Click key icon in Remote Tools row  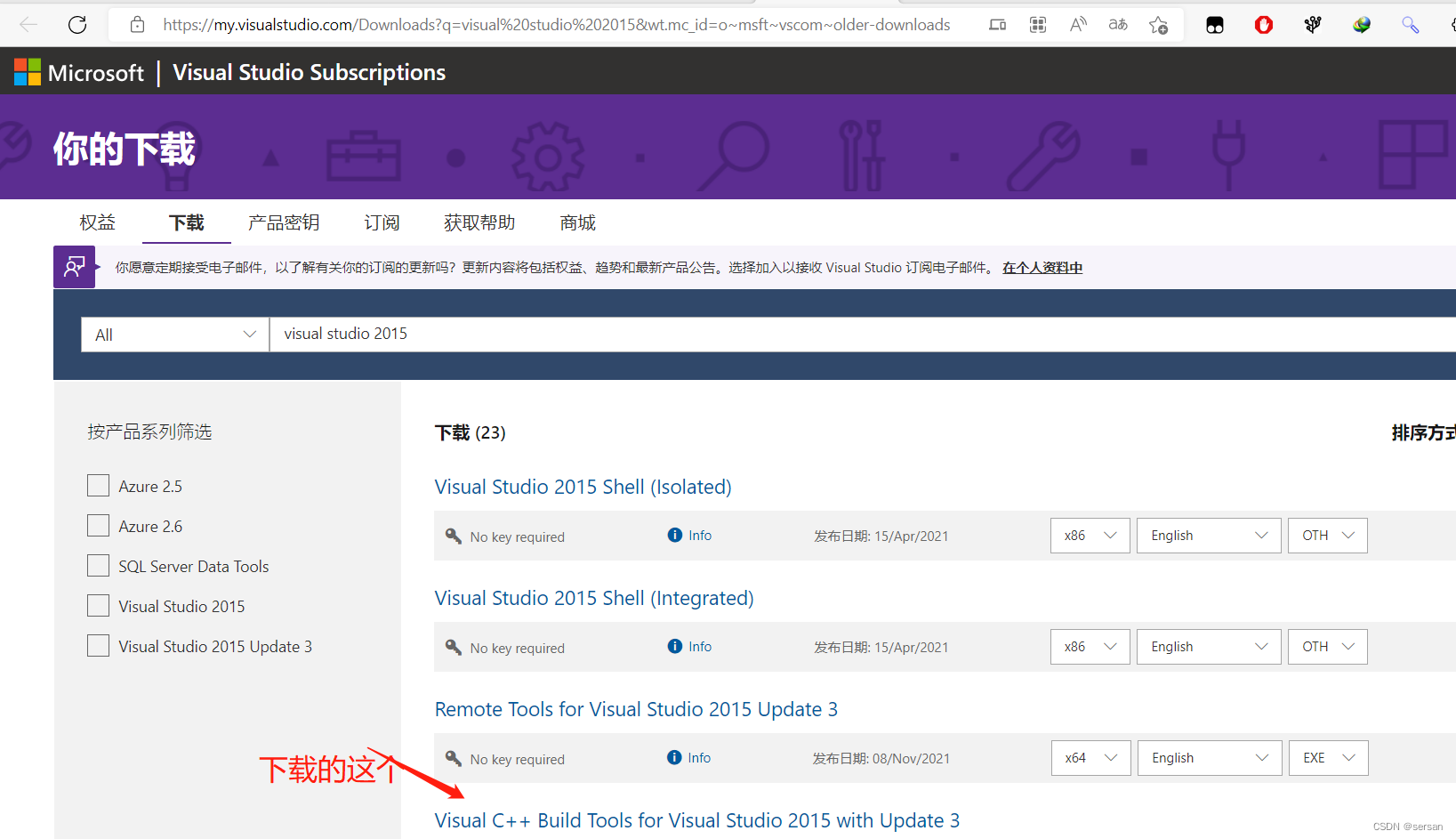click(x=454, y=758)
